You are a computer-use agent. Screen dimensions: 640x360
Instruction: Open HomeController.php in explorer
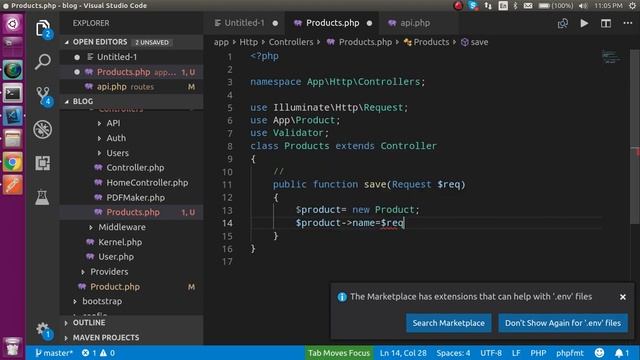point(147,182)
